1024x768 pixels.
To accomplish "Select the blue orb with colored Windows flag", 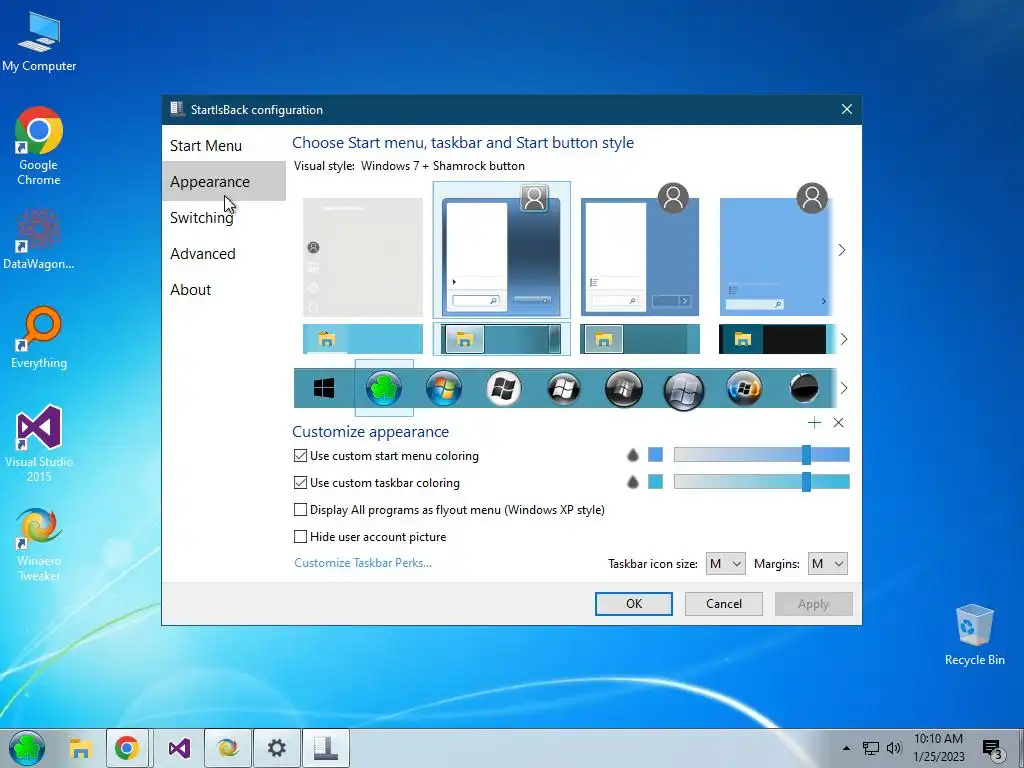I will pos(744,389).
